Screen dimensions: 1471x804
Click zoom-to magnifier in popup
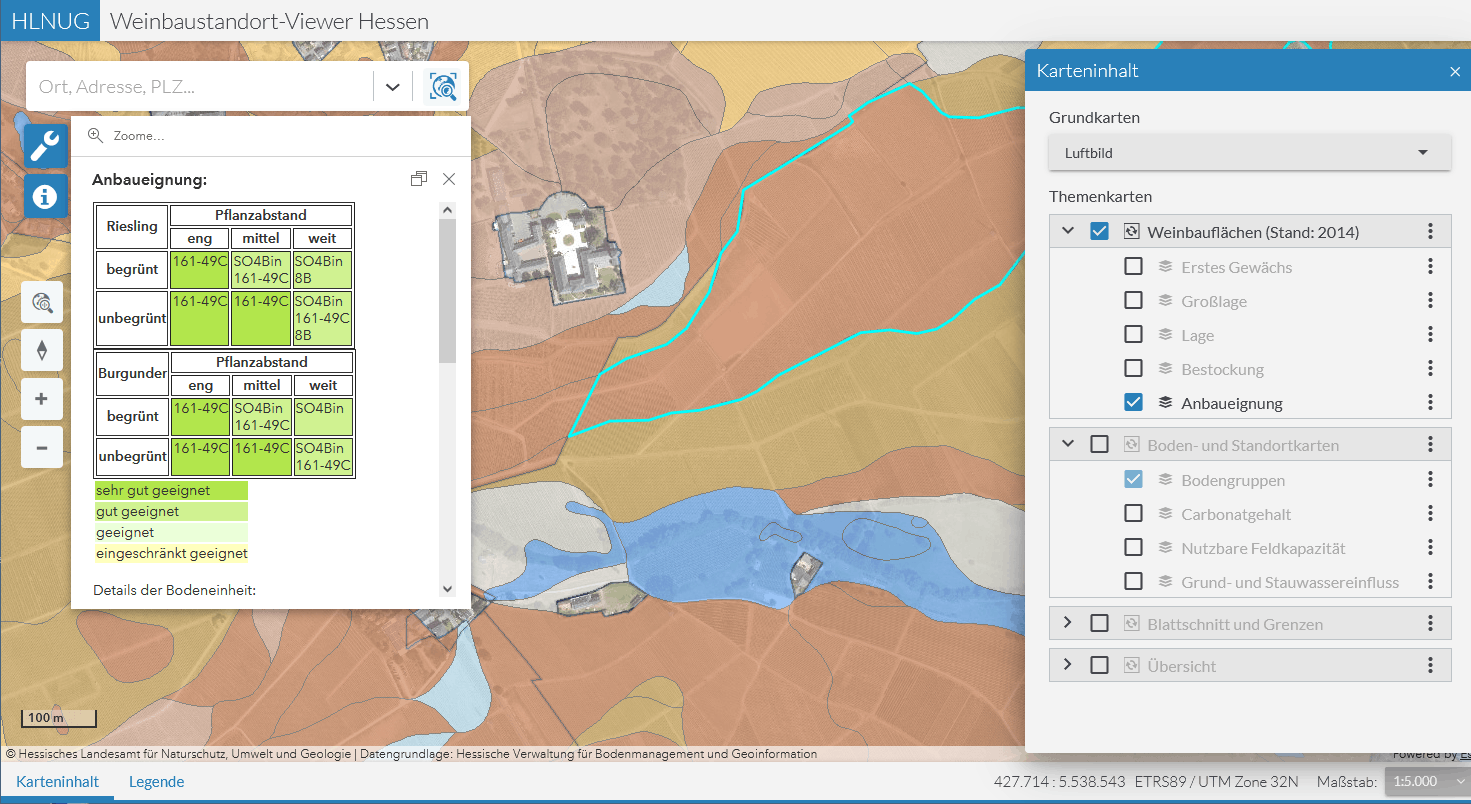[96, 136]
